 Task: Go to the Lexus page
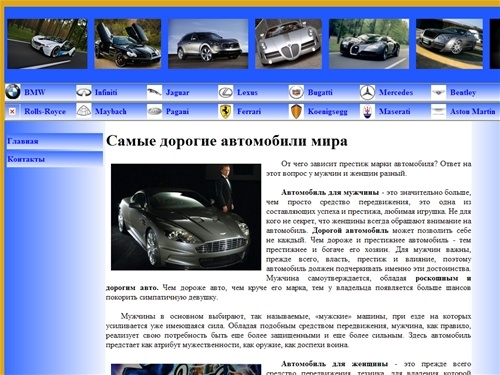(247, 92)
